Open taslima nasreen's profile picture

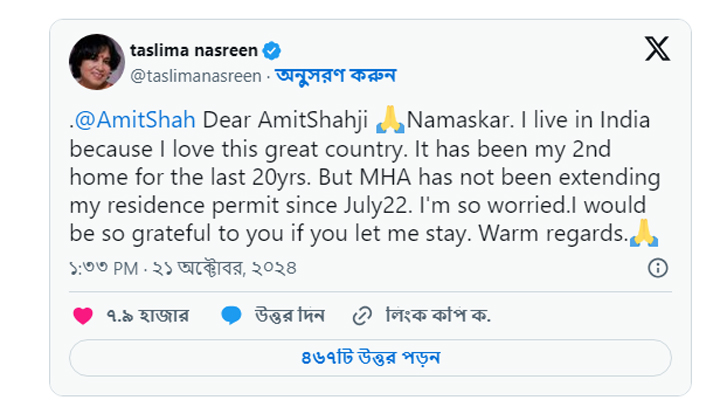click(x=96, y=62)
